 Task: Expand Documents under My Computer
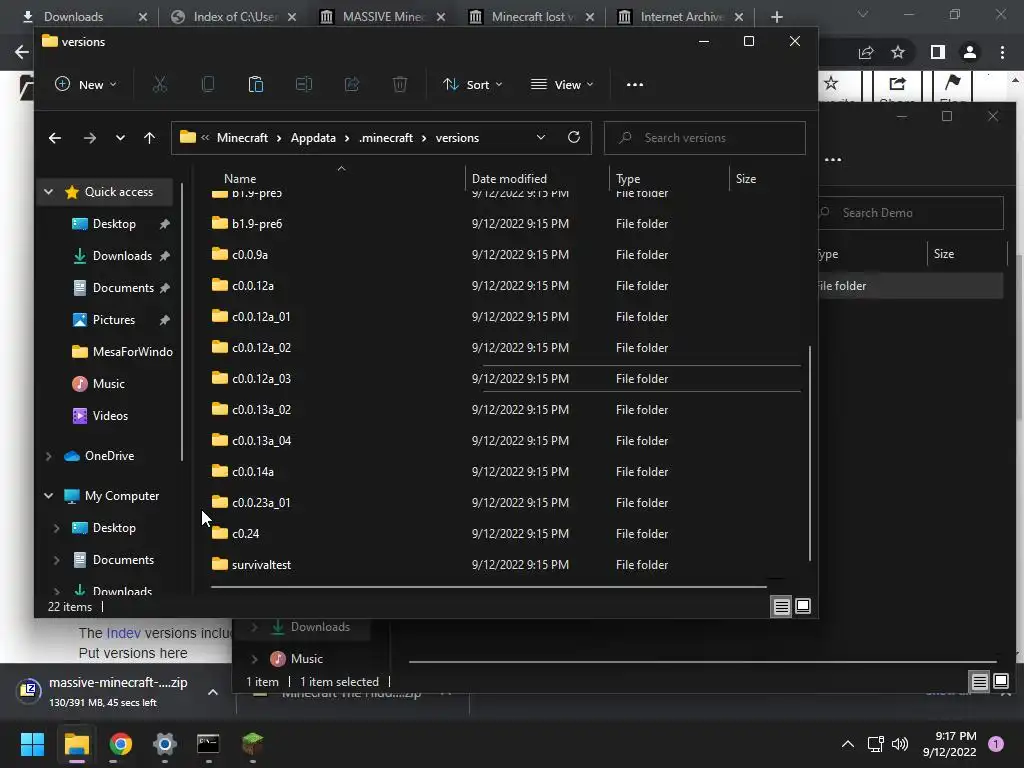click(x=56, y=560)
